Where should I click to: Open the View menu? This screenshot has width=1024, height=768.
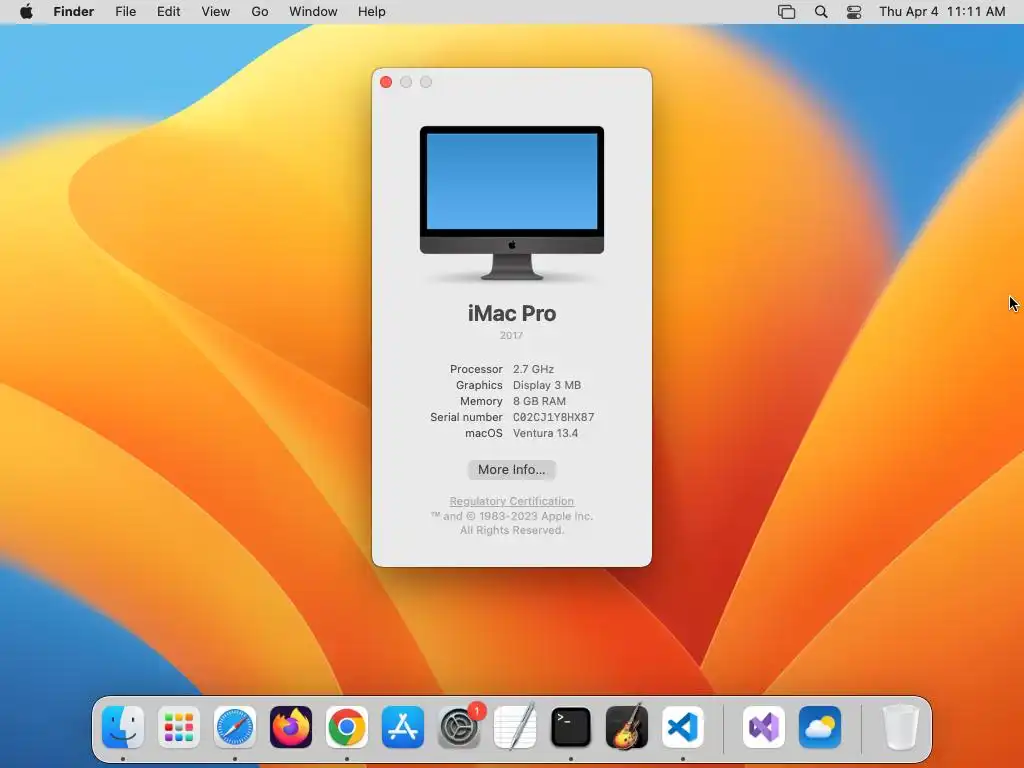click(x=216, y=12)
